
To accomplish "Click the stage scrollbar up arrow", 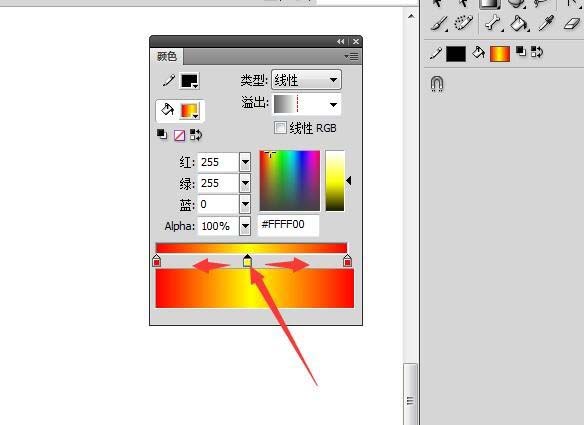I will click(x=411, y=16).
